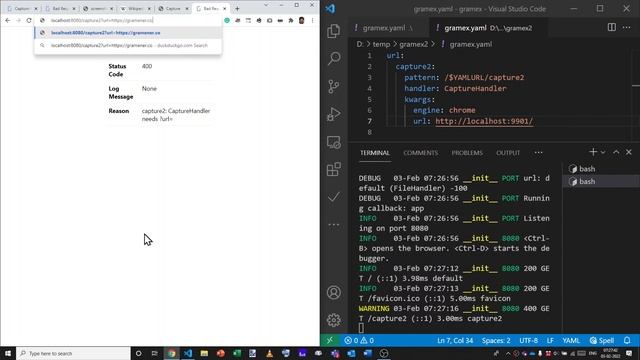Open the Source Control view
The height and width of the screenshot is (360, 640).
[x=333, y=86]
